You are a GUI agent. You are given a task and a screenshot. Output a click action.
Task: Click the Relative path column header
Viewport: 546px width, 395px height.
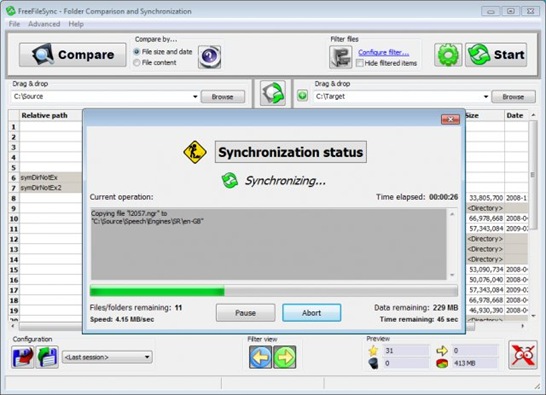tap(51, 115)
